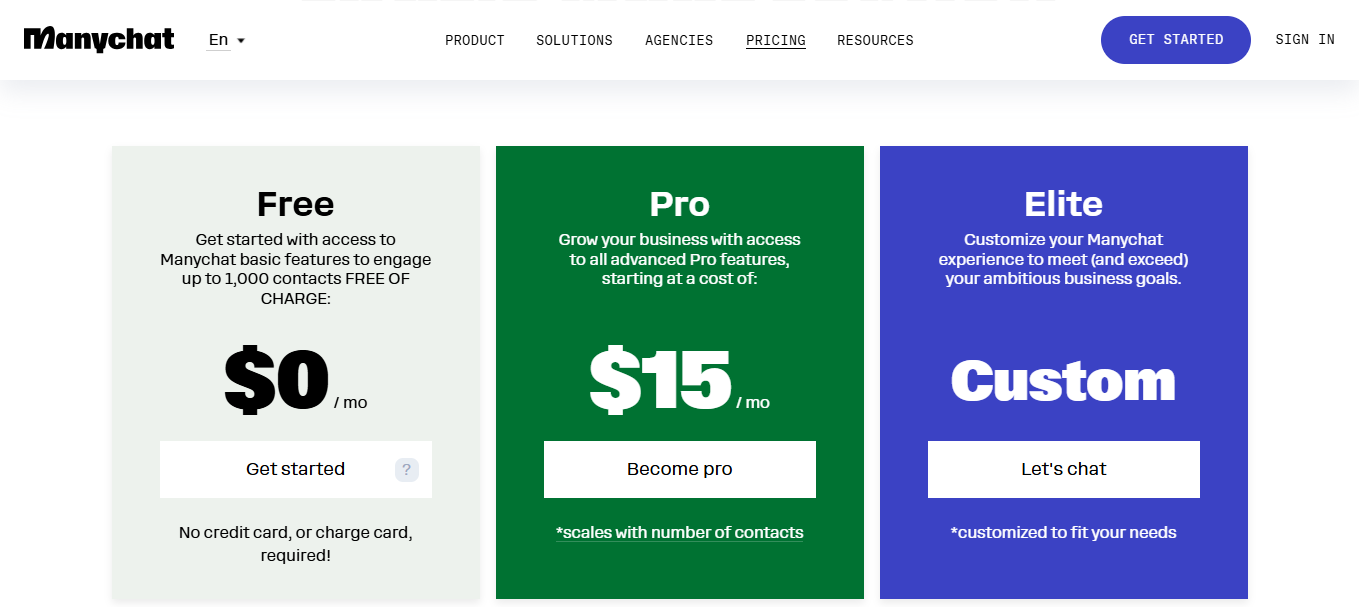This screenshot has width=1359, height=607.
Task: Open the En language dropdown
Action: [x=227, y=41]
